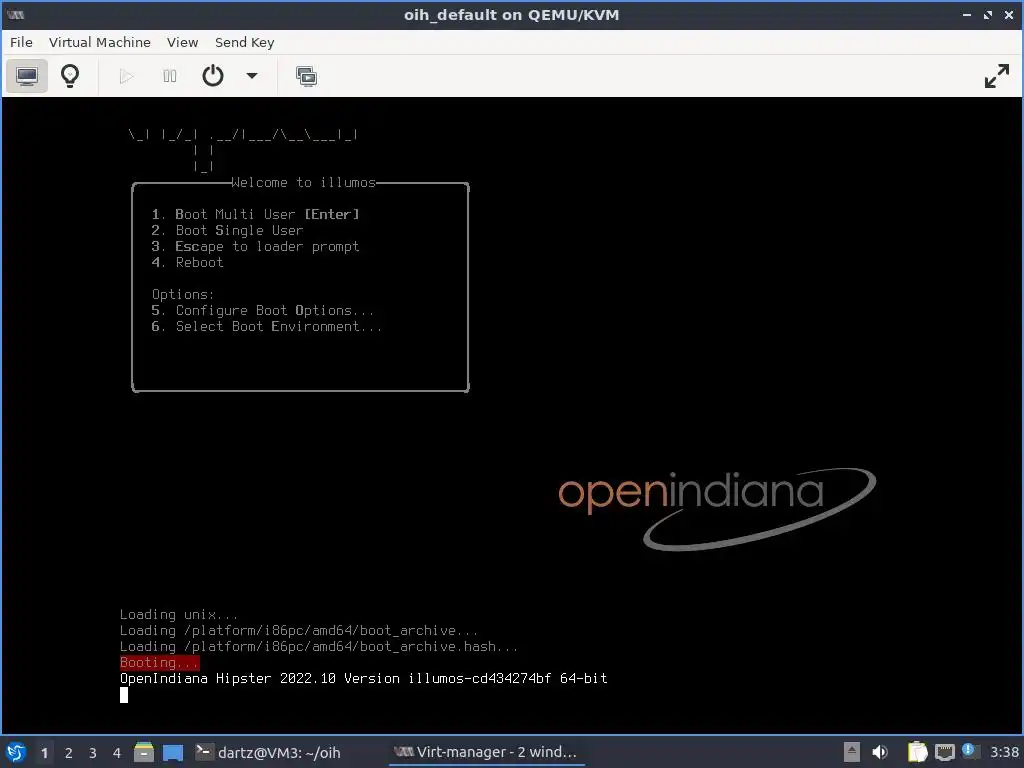Switch to desktop workspace 3
This screenshot has height=768, width=1024.
93,753
